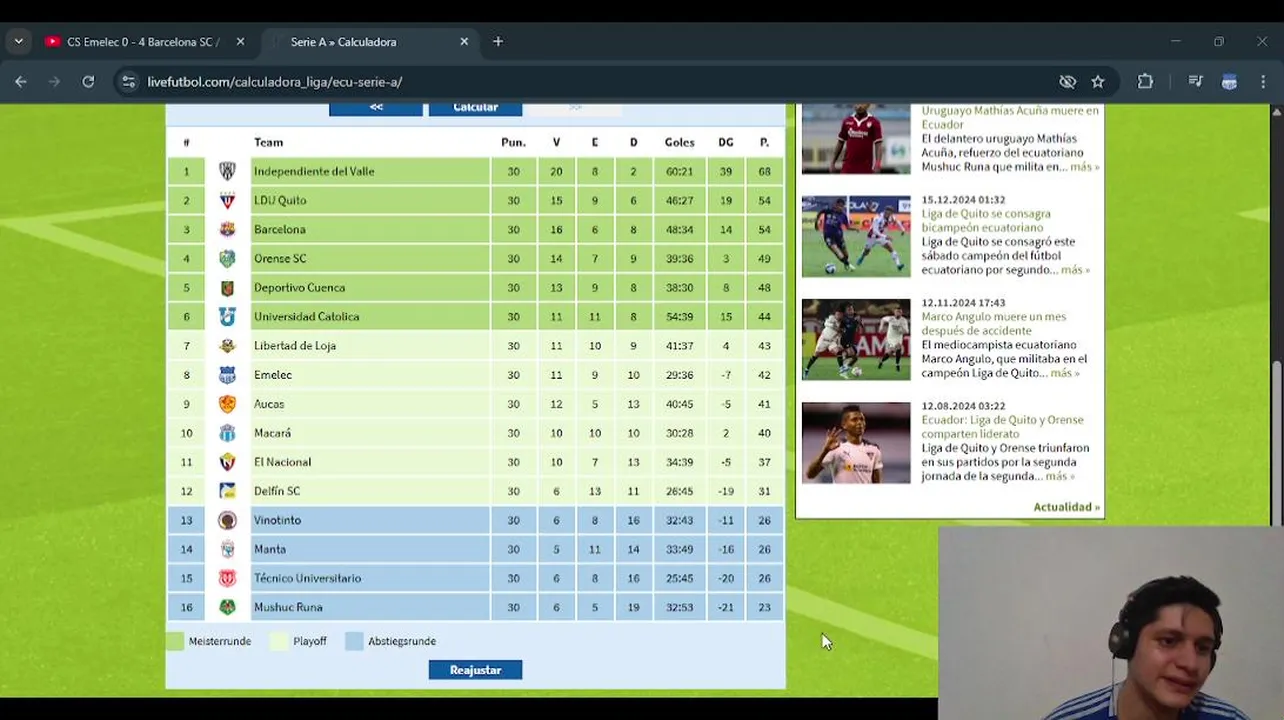Click the address bar URL field
Viewport: 1284px width, 720px height.
pos(590,82)
